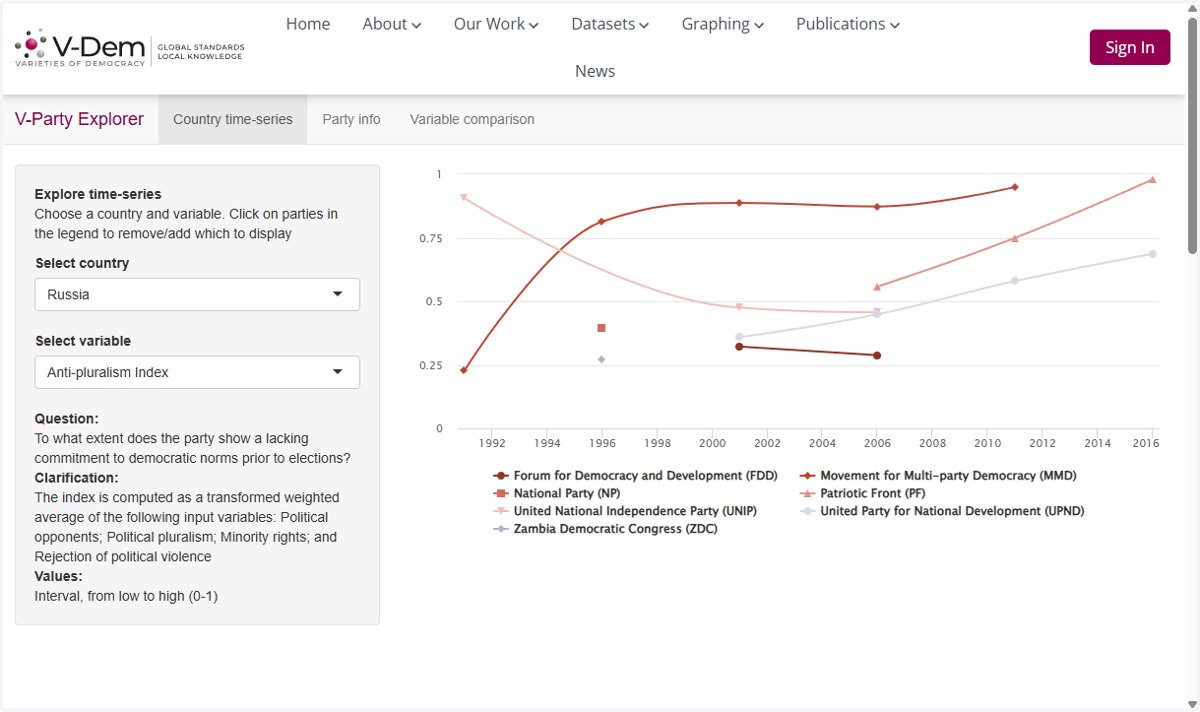
Task: Click the UPND data point at 2016
Action: pyautogui.click(x=1153, y=254)
